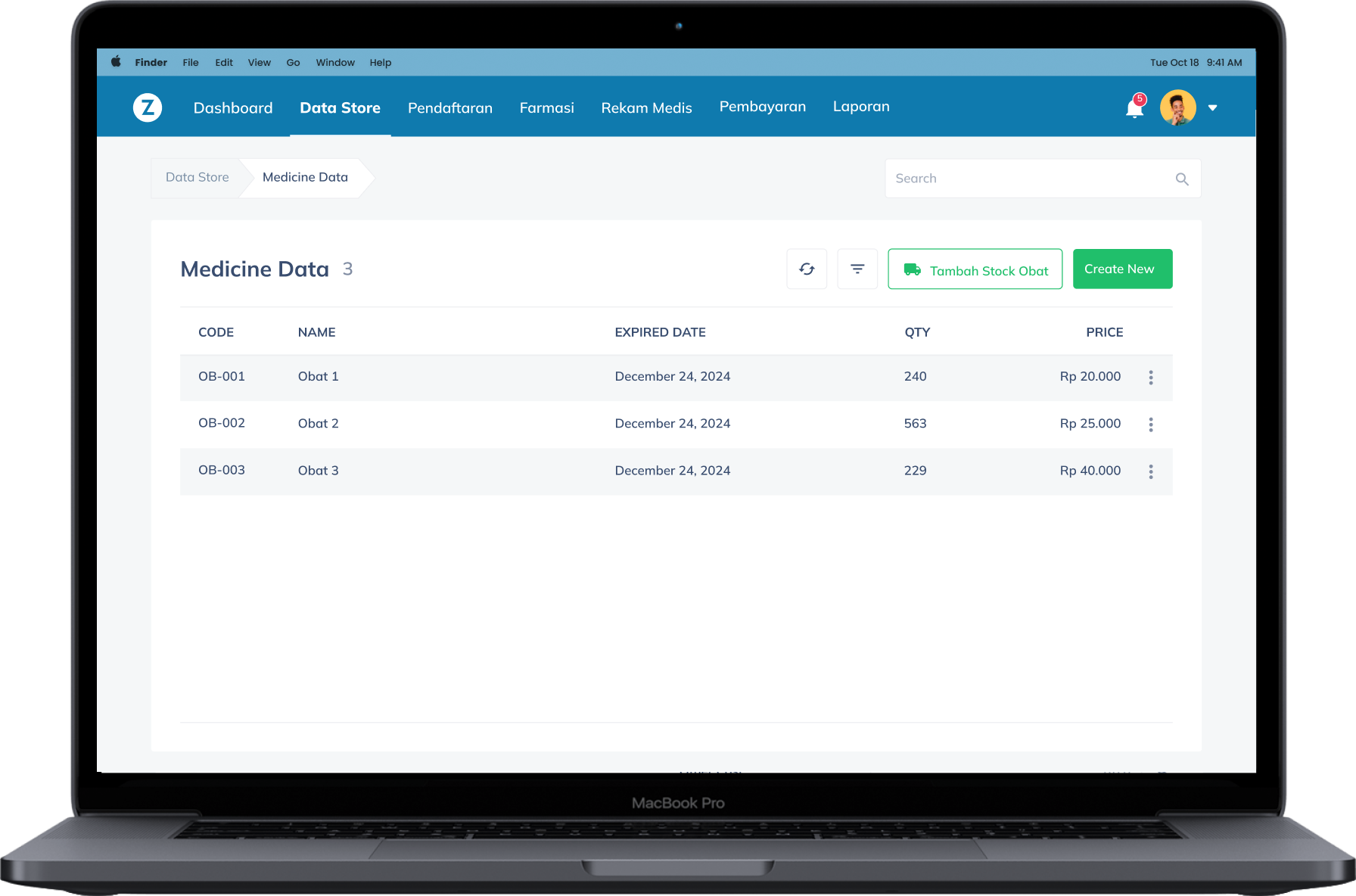Click the Z logo icon
The width and height of the screenshot is (1356, 896).
tap(148, 107)
